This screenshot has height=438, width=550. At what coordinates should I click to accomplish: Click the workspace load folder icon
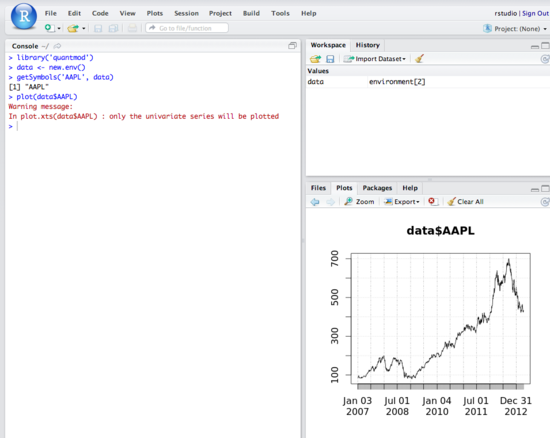(x=315, y=59)
